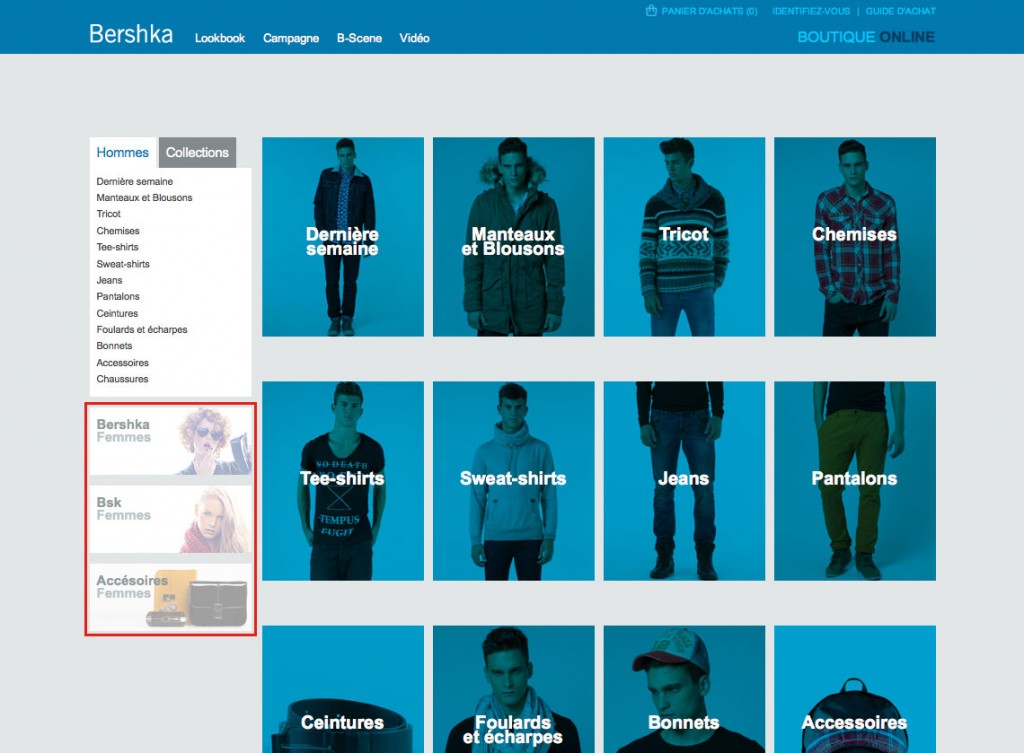Choose the Bonnets category tile
1024x753 pixels.
pyautogui.click(x=684, y=689)
